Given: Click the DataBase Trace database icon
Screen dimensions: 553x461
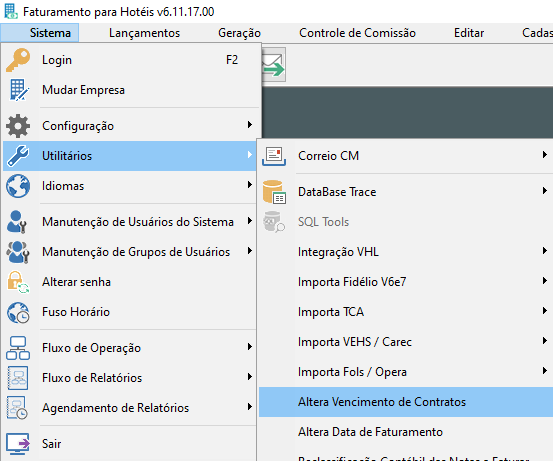Looking at the screenshot, I should [x=274, y=192].
